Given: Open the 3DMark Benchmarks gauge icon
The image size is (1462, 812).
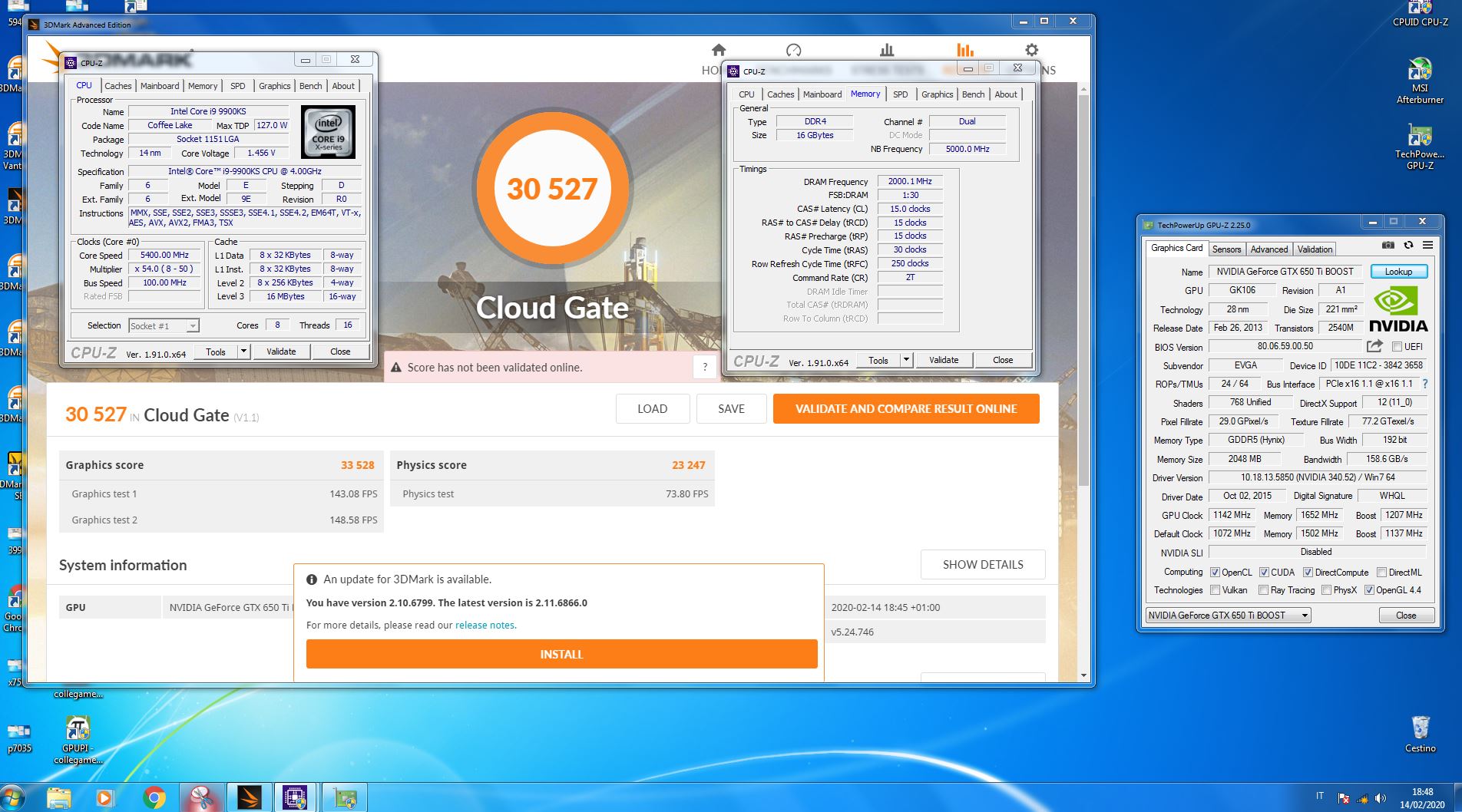Looking at the screenshot, I should pos(794,51).
